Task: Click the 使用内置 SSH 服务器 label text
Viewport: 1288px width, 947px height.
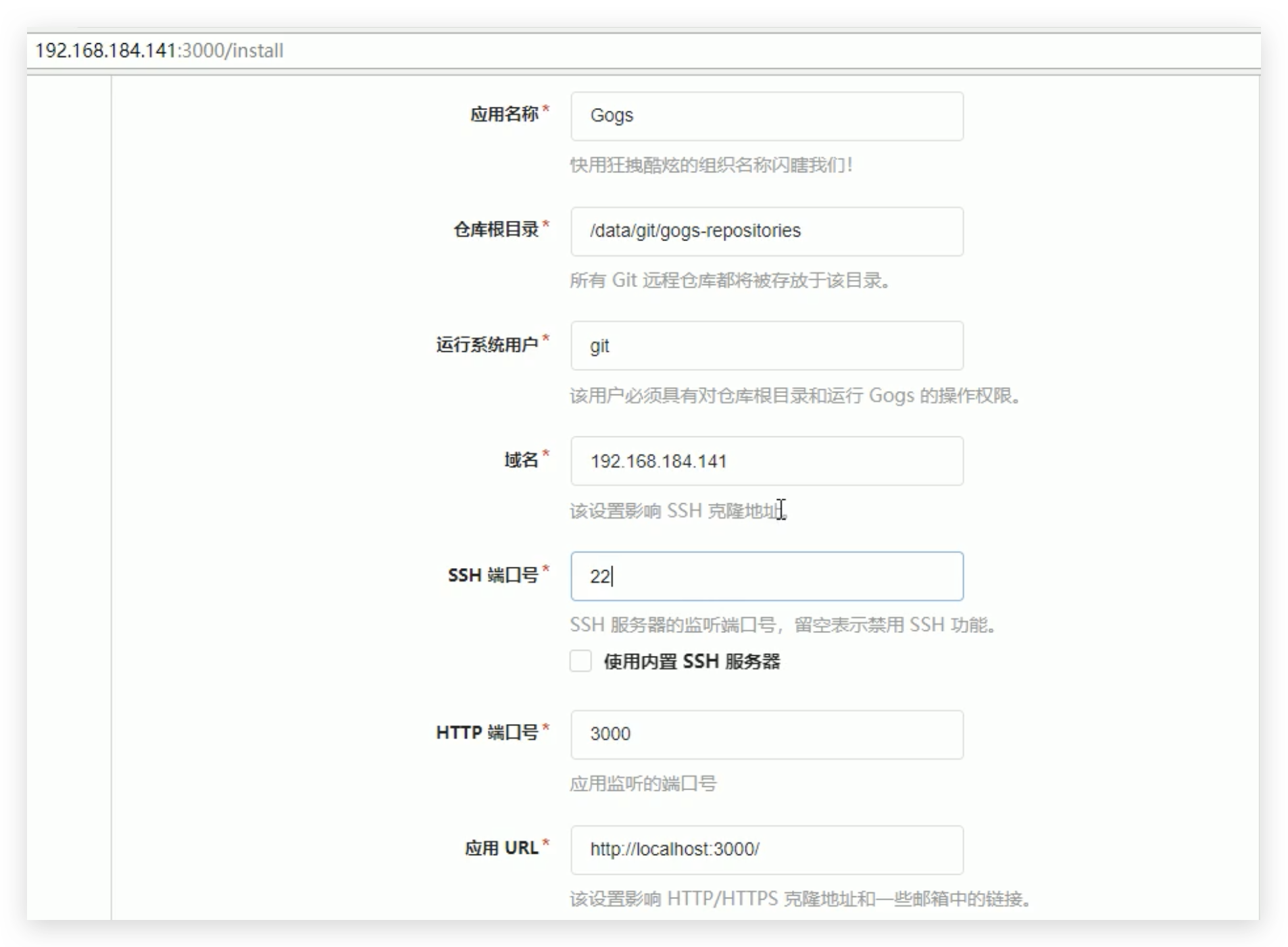Action: point(692,661)
